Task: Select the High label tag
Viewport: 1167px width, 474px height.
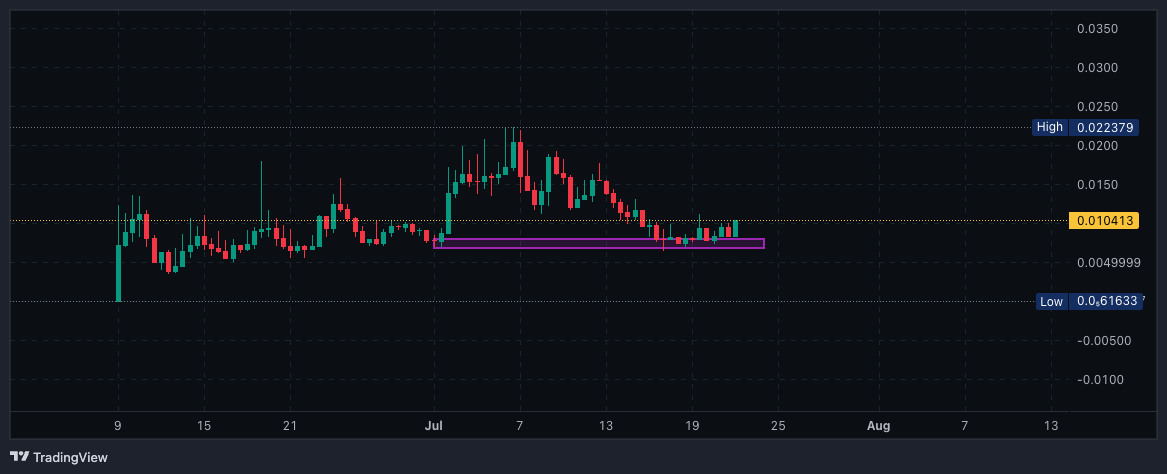Action: 1049,127
